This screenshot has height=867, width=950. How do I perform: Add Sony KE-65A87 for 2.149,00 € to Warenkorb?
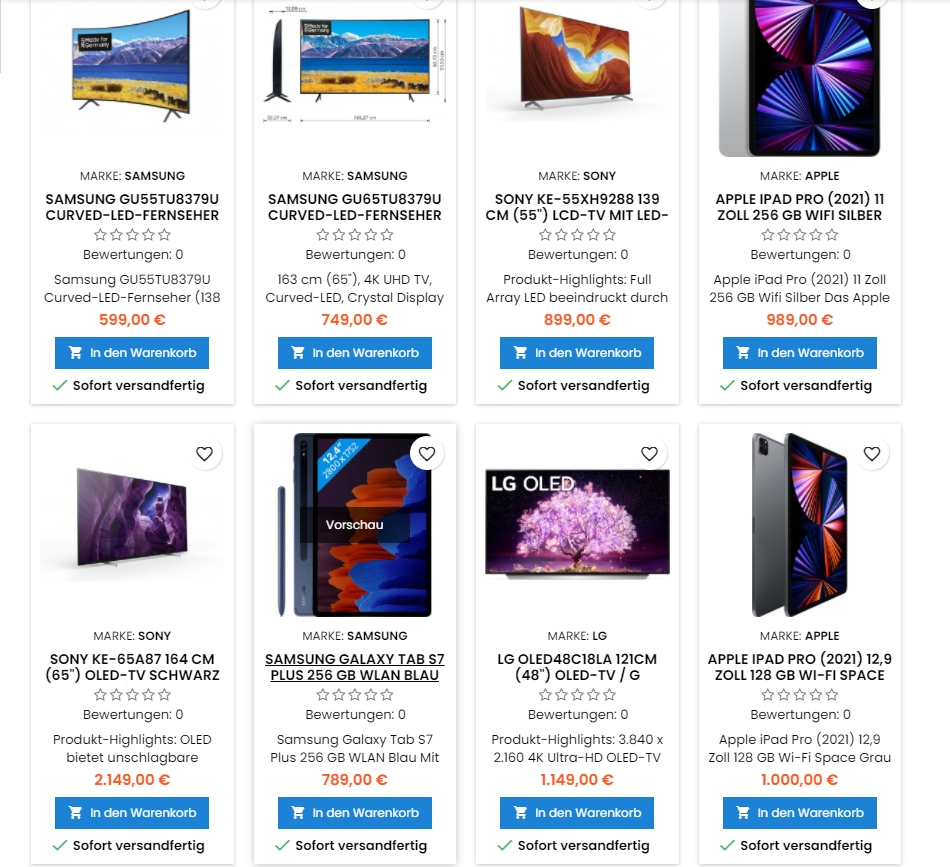(x=132, y=812)
